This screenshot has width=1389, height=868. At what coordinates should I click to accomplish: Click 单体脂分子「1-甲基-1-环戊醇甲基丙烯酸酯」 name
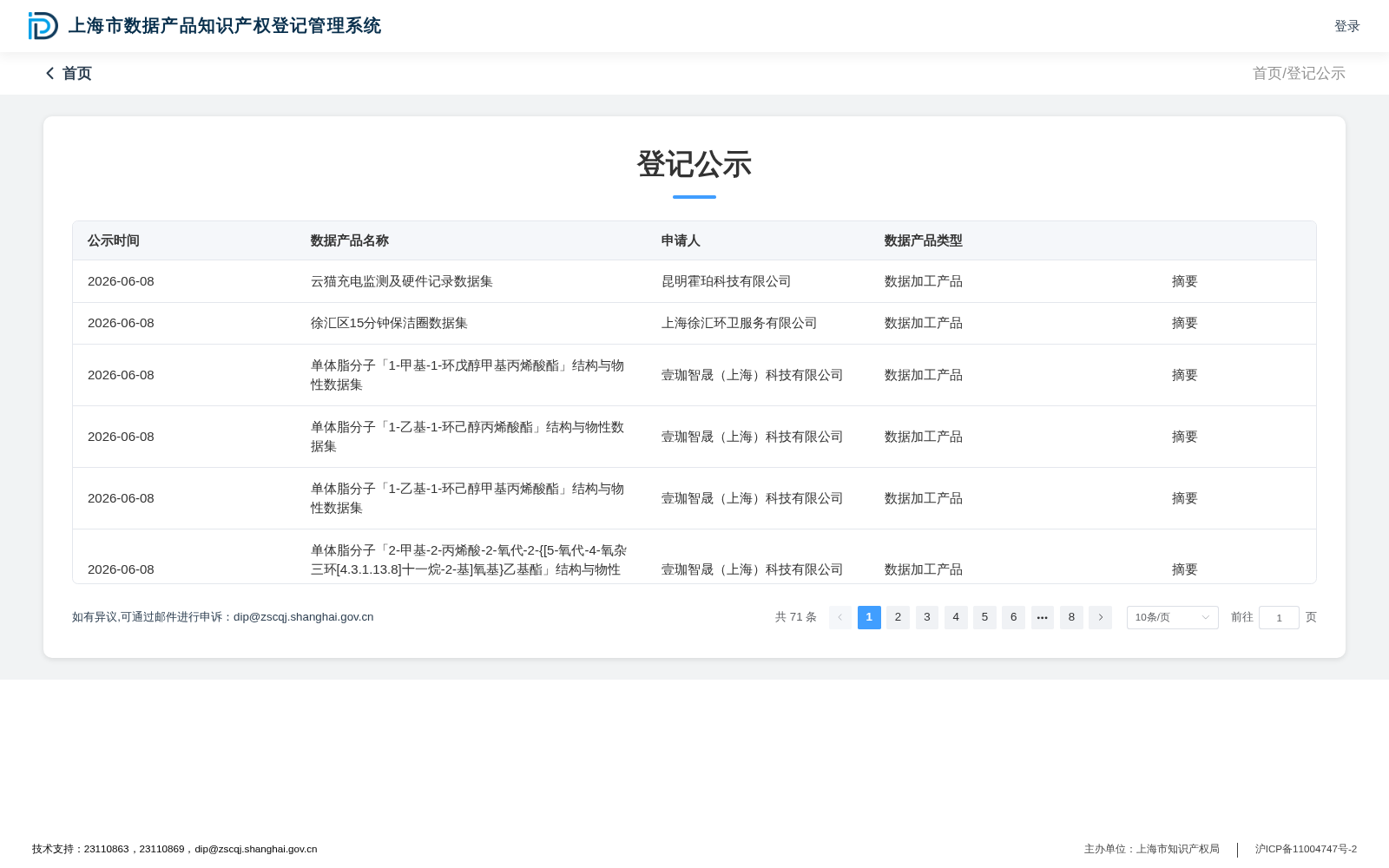tap(468, 375)
